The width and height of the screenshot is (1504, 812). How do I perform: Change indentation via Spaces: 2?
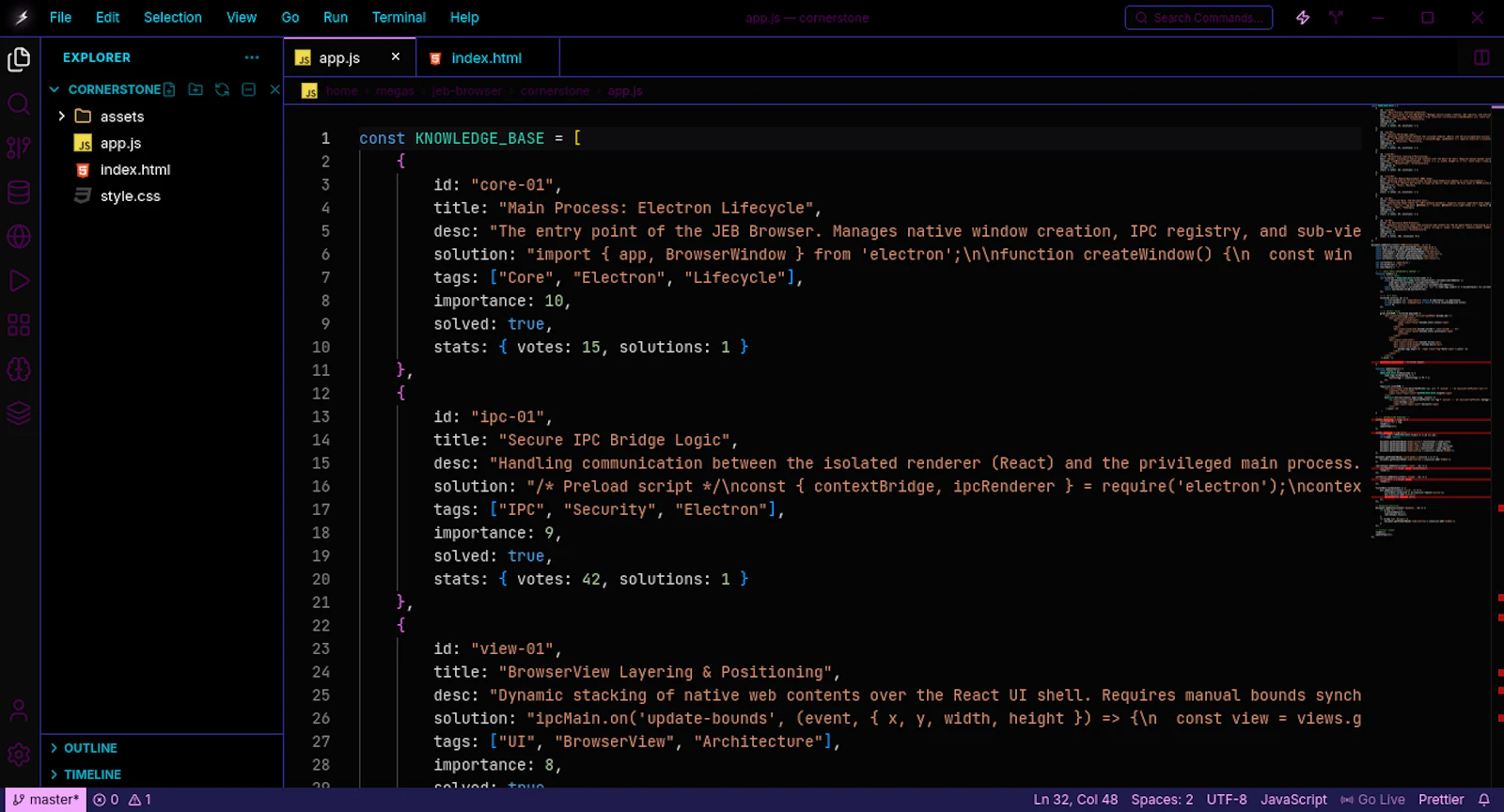[x=1162, y=800]
